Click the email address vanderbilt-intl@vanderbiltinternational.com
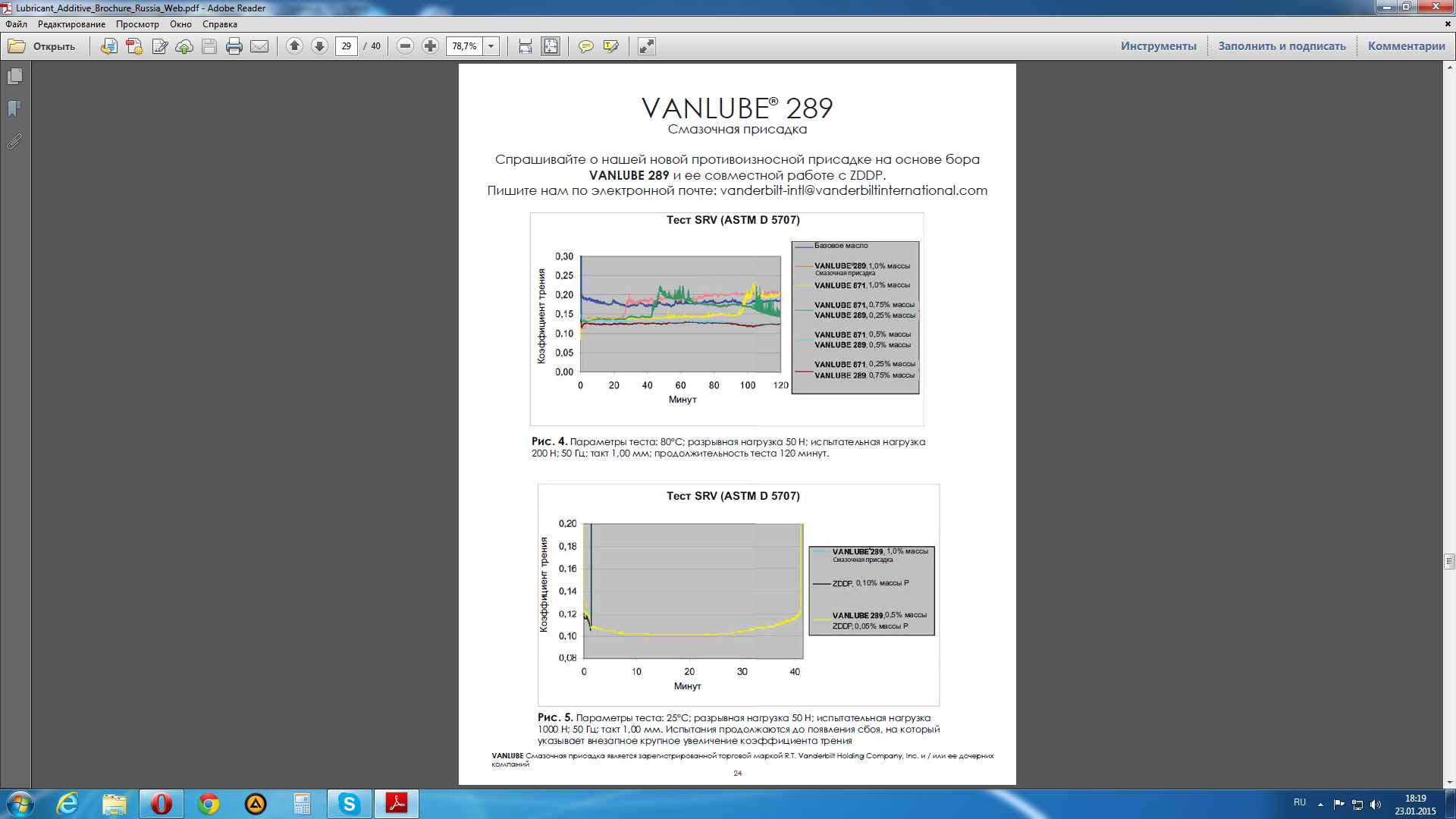Image resolution: width=1456 pixels, height=819 pixels. (x=854, y=190)
